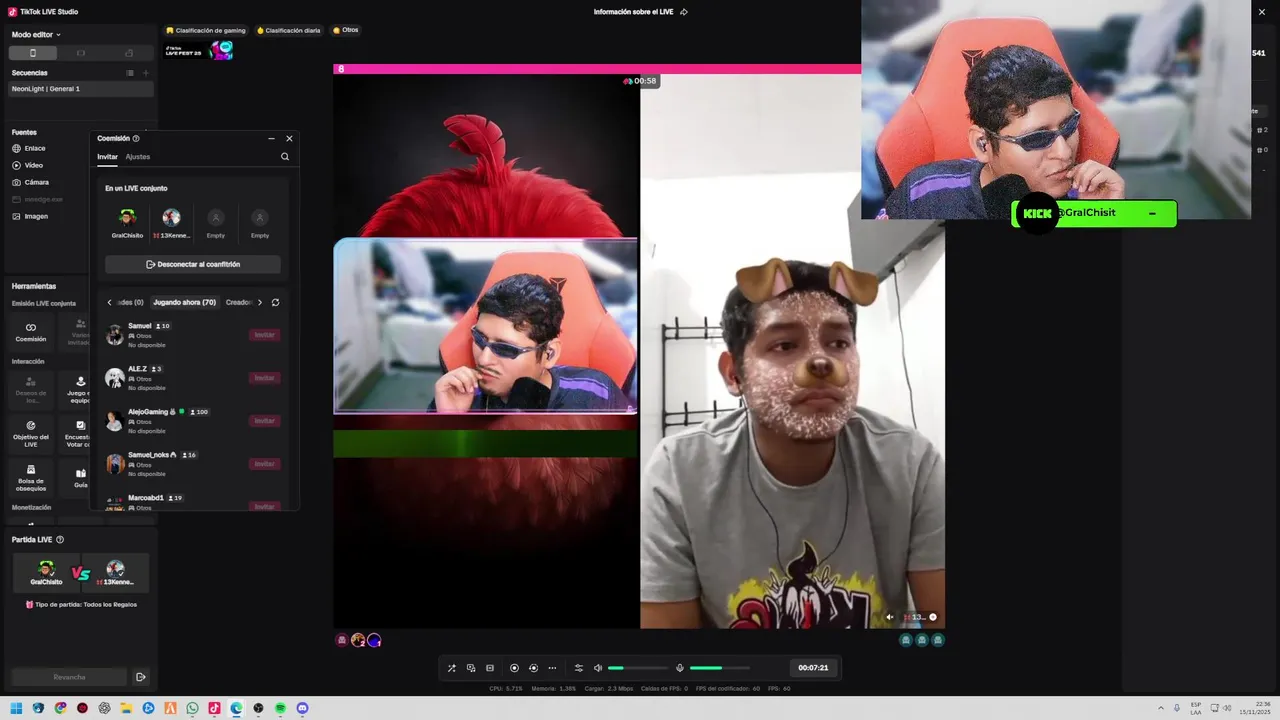Invite AlejoGaming to co-host
This screenshot has width=1280, height=720.
(265, 421)
